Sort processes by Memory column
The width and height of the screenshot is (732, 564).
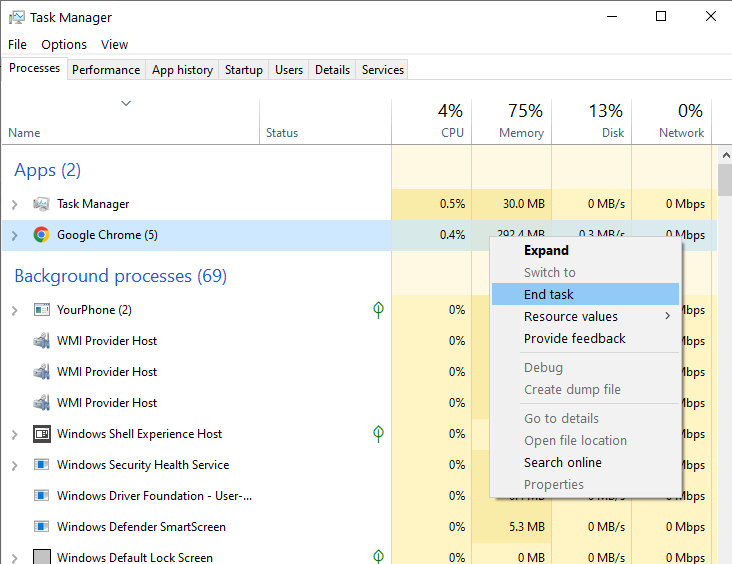click(512, 121)
